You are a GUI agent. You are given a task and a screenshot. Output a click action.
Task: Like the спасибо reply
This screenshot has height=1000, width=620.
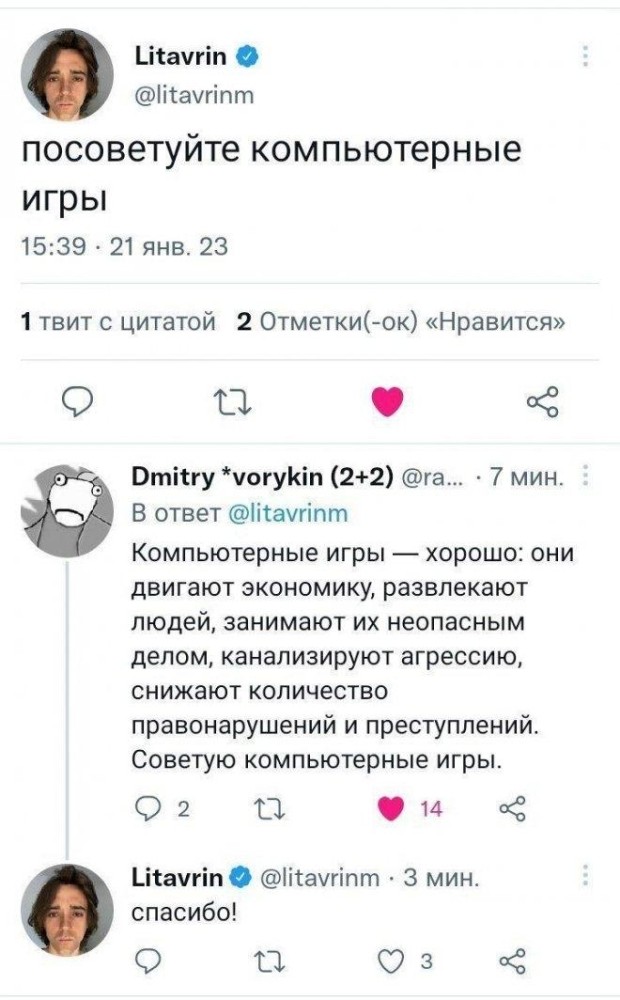391,961
